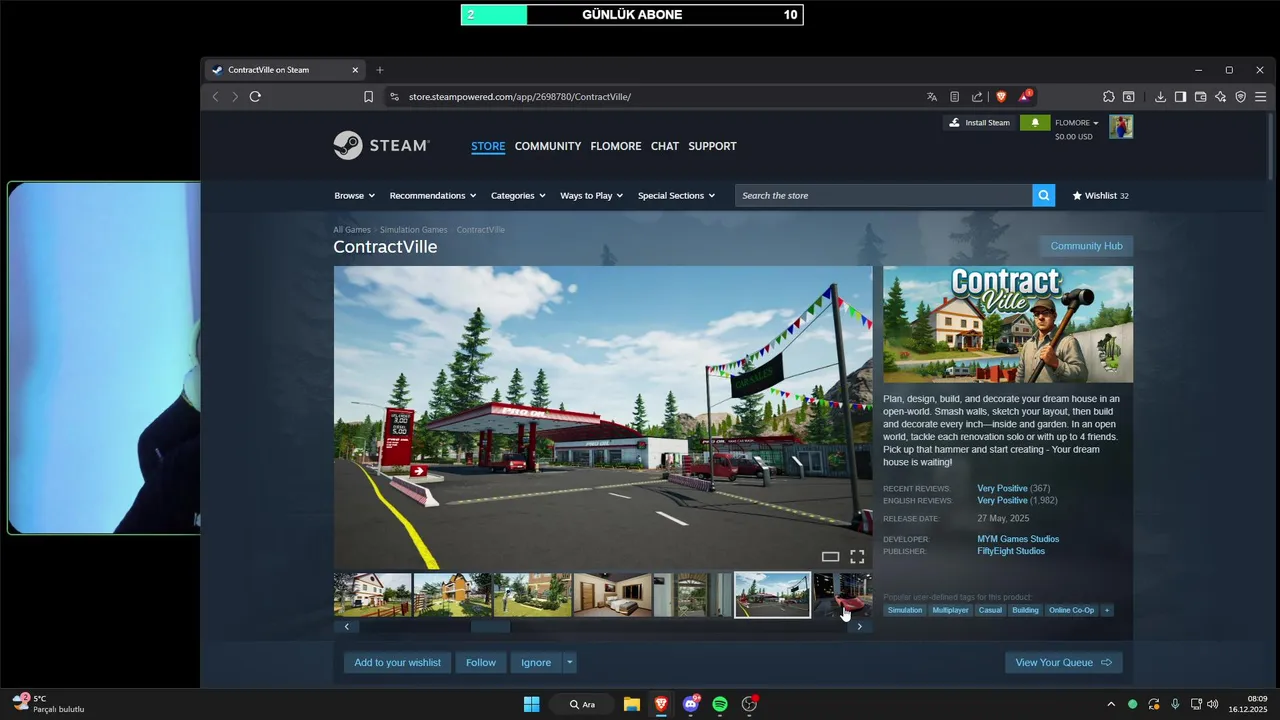The height and width of the screenshot is (720, 1280).
Task: Enter fullscreen for the screenshot viewer
Action: pyautogui.click(x=857, y=557)
